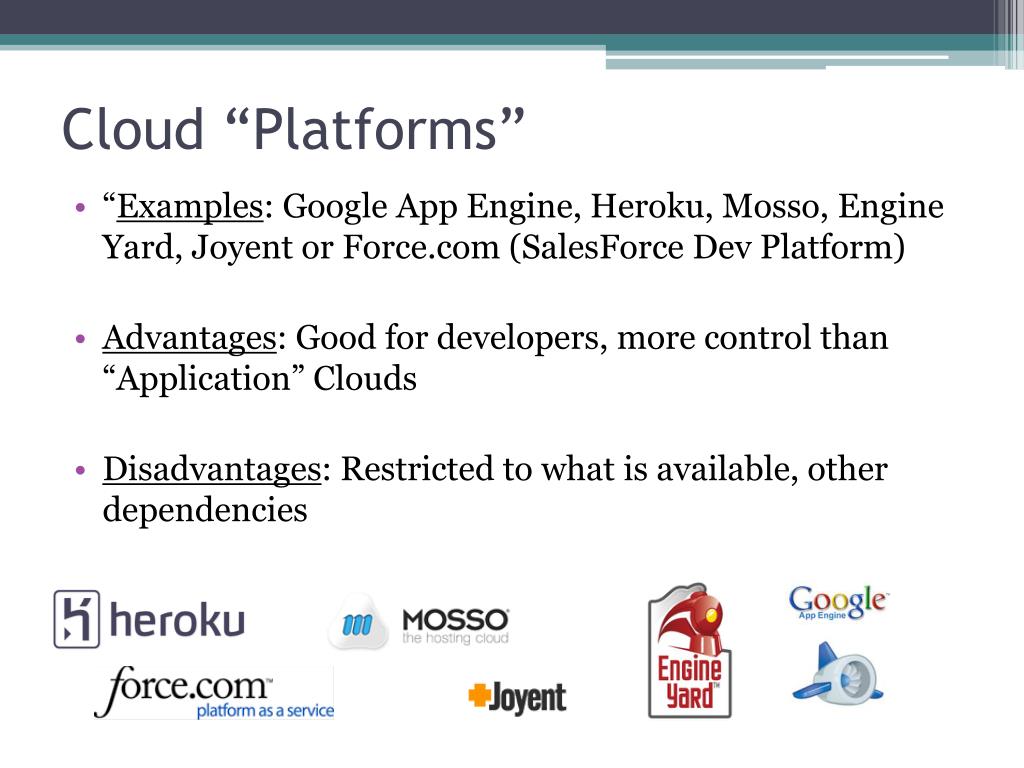Click the word "Mosso," in the examples bullet
Screen dimensions: 1024x768
(x=775, y=206)
